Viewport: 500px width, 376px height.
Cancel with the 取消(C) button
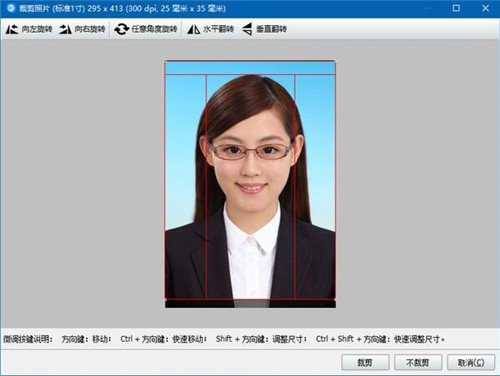pyautogui.click(x=471, y=362)
